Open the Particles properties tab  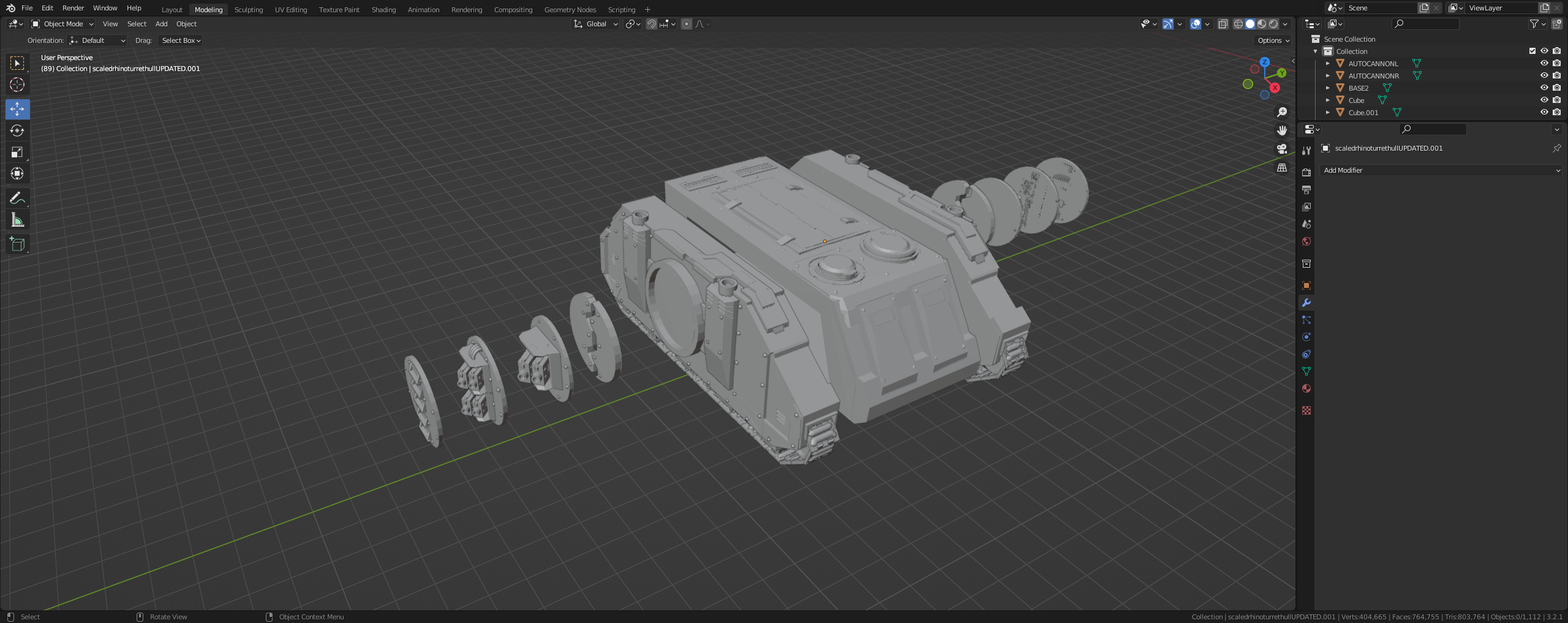pos(1306,320)
